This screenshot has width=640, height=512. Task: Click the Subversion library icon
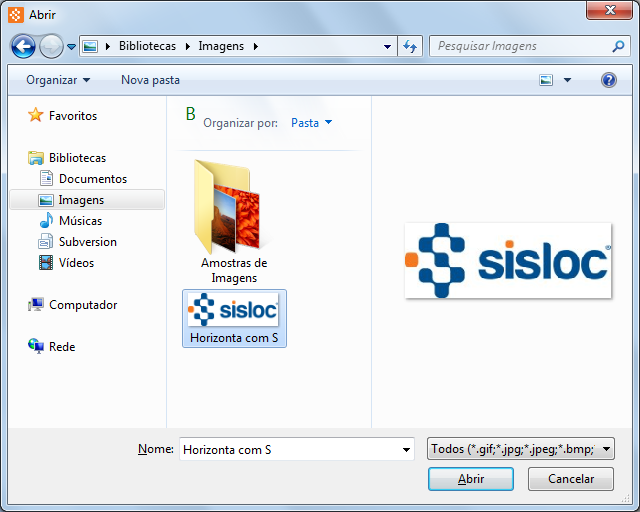[46, 241]
